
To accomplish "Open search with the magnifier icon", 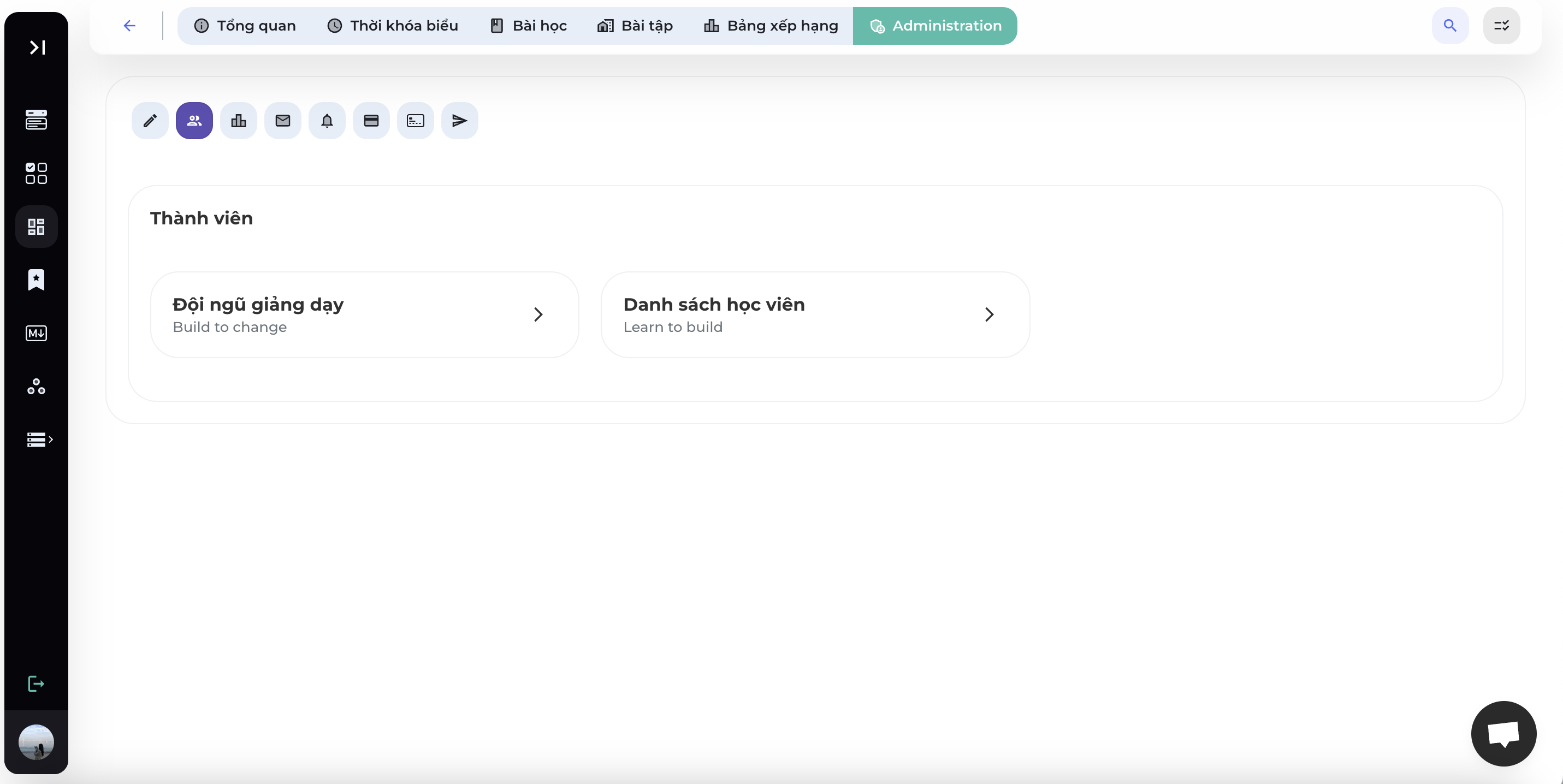I will pos(1450,26).
